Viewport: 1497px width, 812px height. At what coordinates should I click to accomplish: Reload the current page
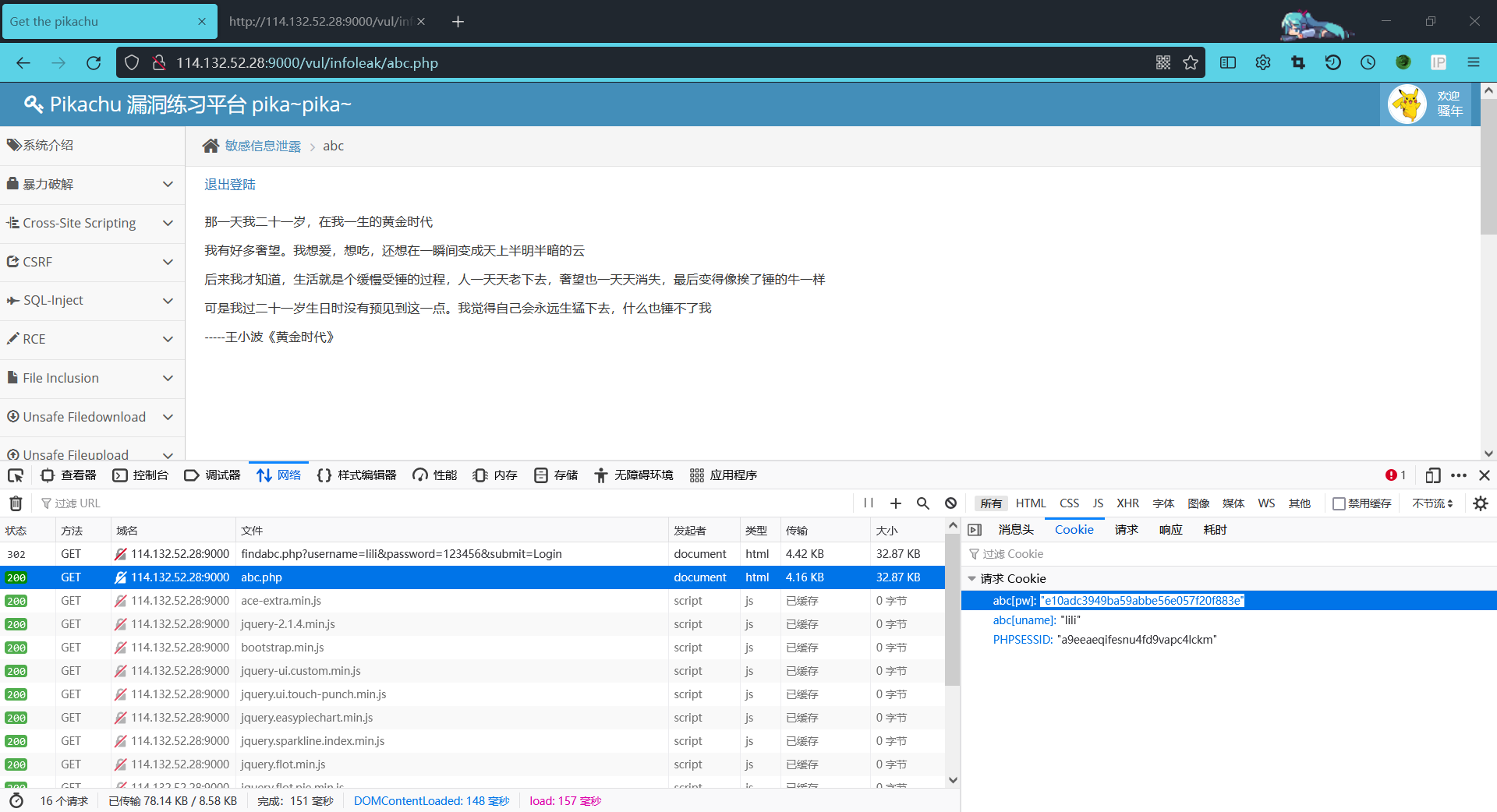[94, 63]
